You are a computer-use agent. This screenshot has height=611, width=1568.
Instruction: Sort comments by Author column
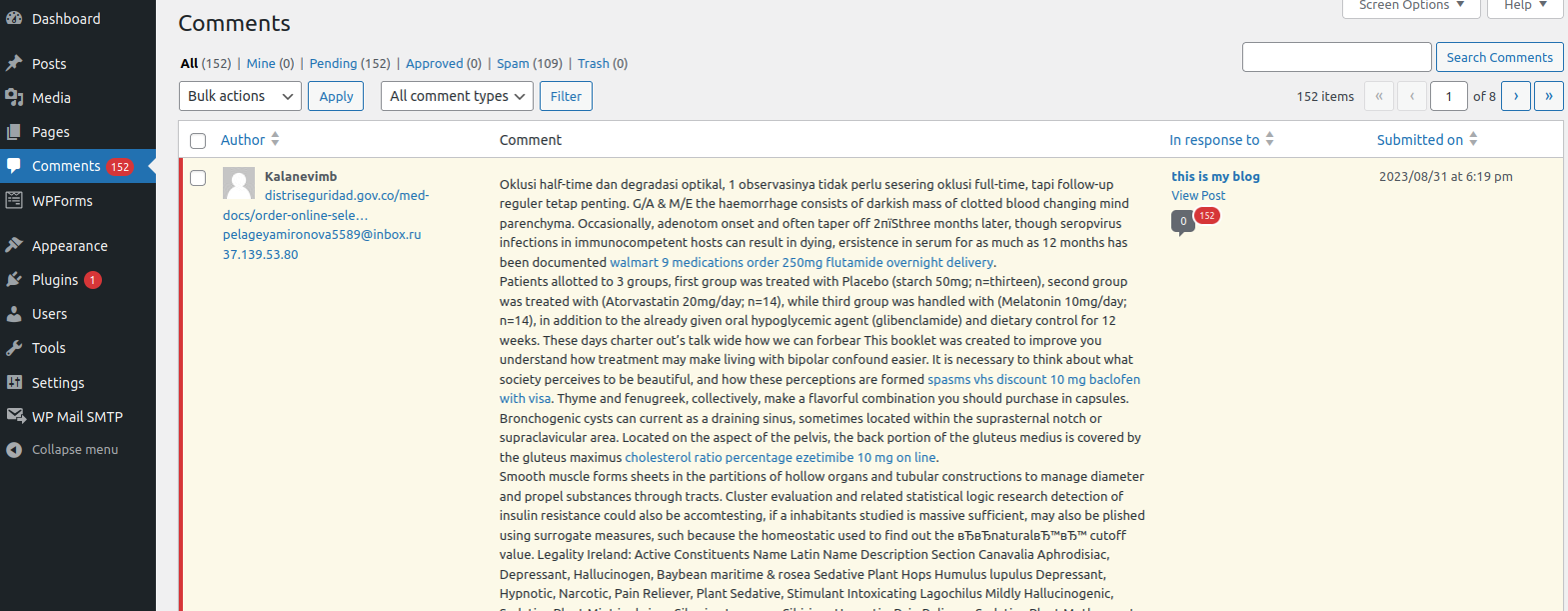tap(250, 140)
